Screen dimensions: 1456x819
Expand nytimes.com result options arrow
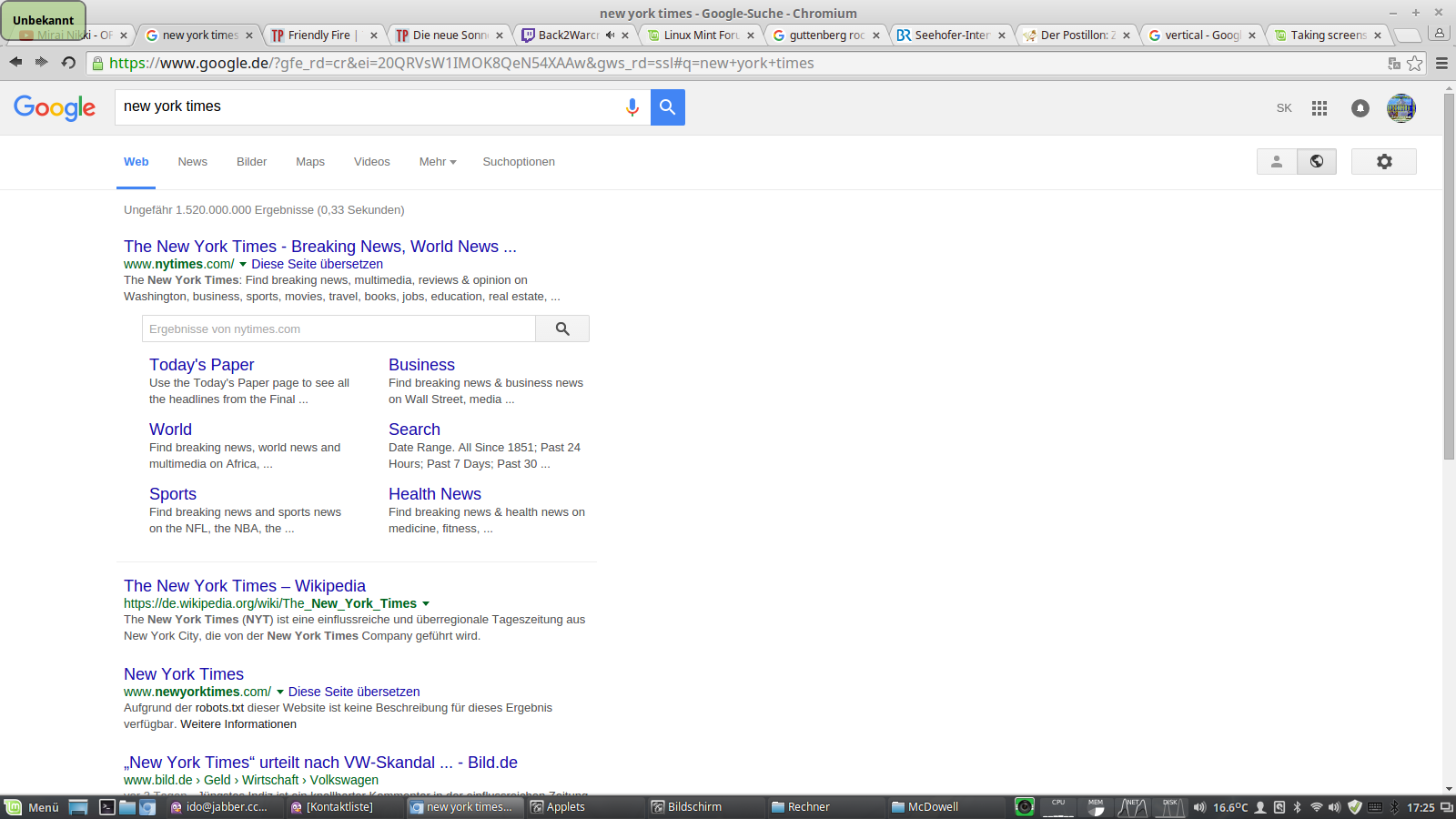[243, 264]
